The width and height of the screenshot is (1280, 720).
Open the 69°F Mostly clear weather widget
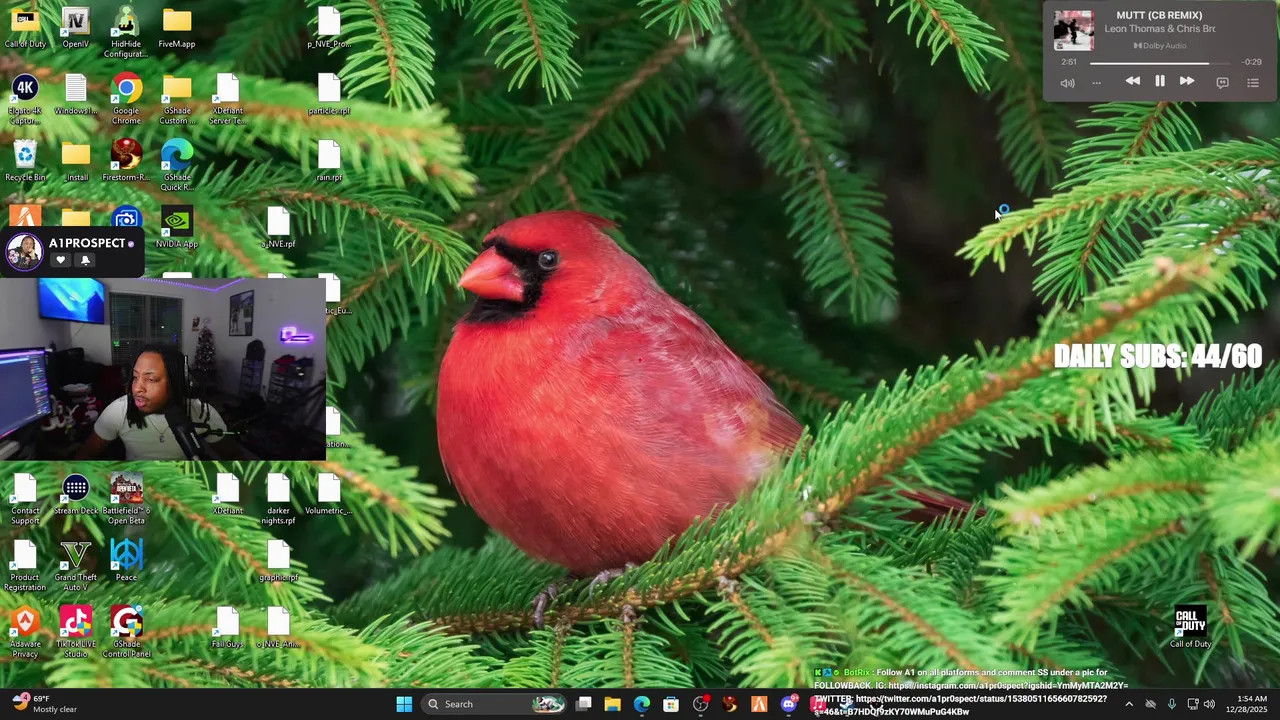coord(43,704)
